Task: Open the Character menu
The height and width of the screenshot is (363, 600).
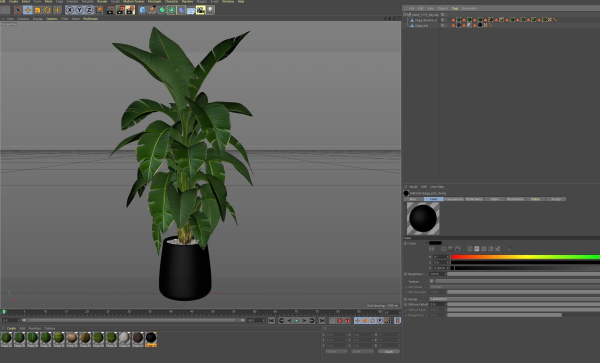Action: click(x=171, y=2)
